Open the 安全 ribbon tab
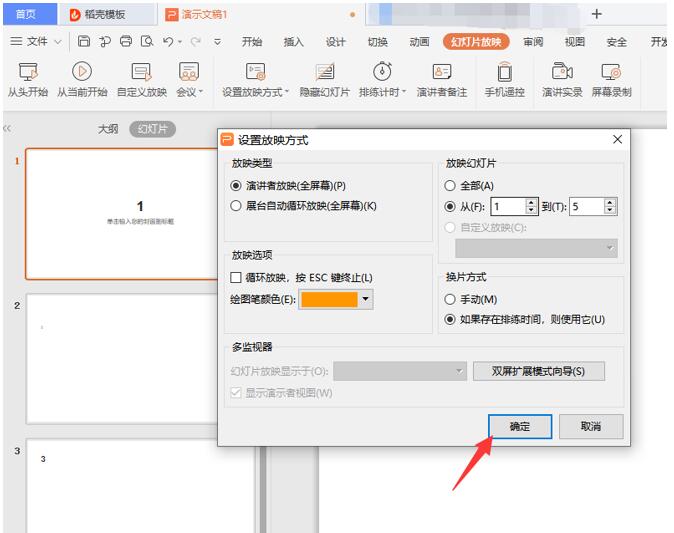The height and width of the screenshot is (533, 674). (616, 42)
